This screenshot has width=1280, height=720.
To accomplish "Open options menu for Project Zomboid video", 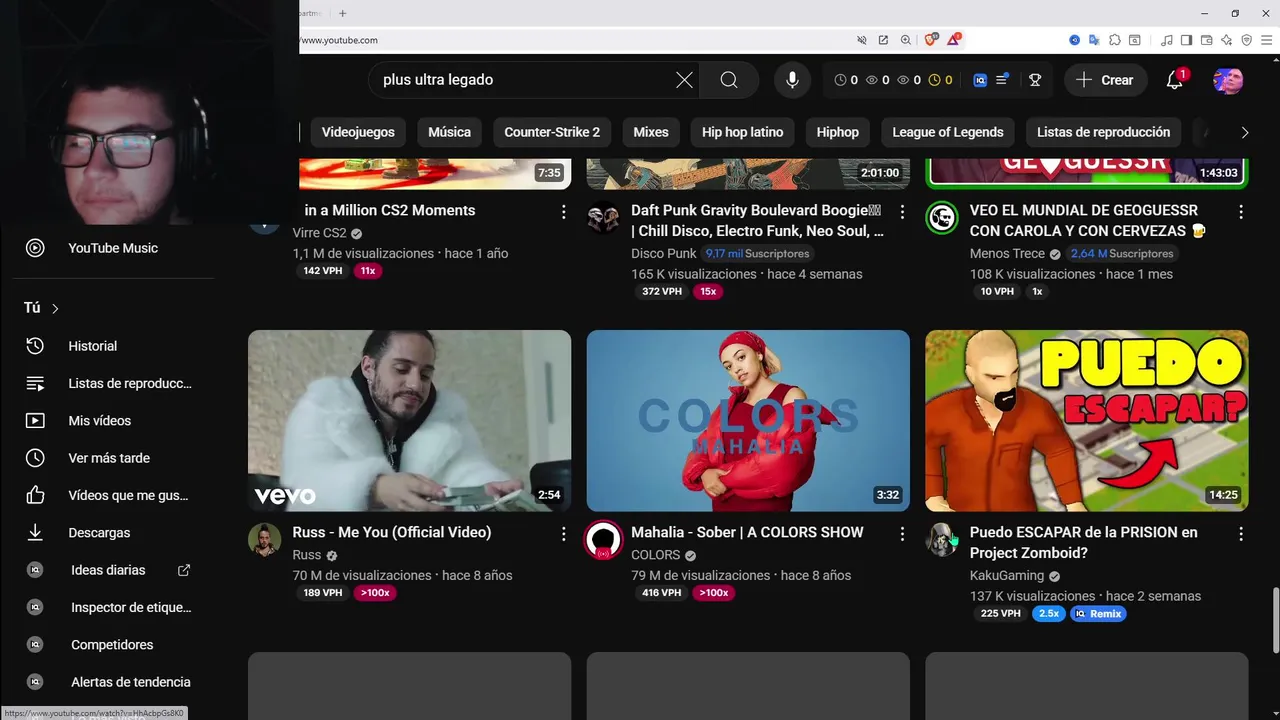I will (1241, 534).
